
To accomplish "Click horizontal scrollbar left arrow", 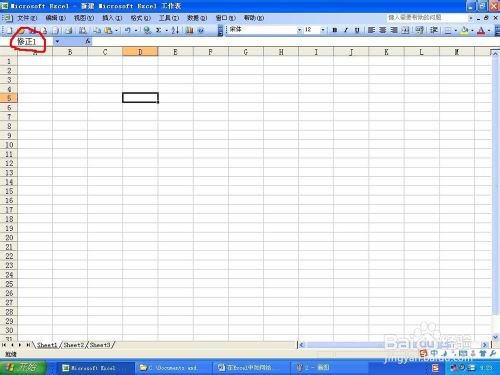I will pos(301,345).
